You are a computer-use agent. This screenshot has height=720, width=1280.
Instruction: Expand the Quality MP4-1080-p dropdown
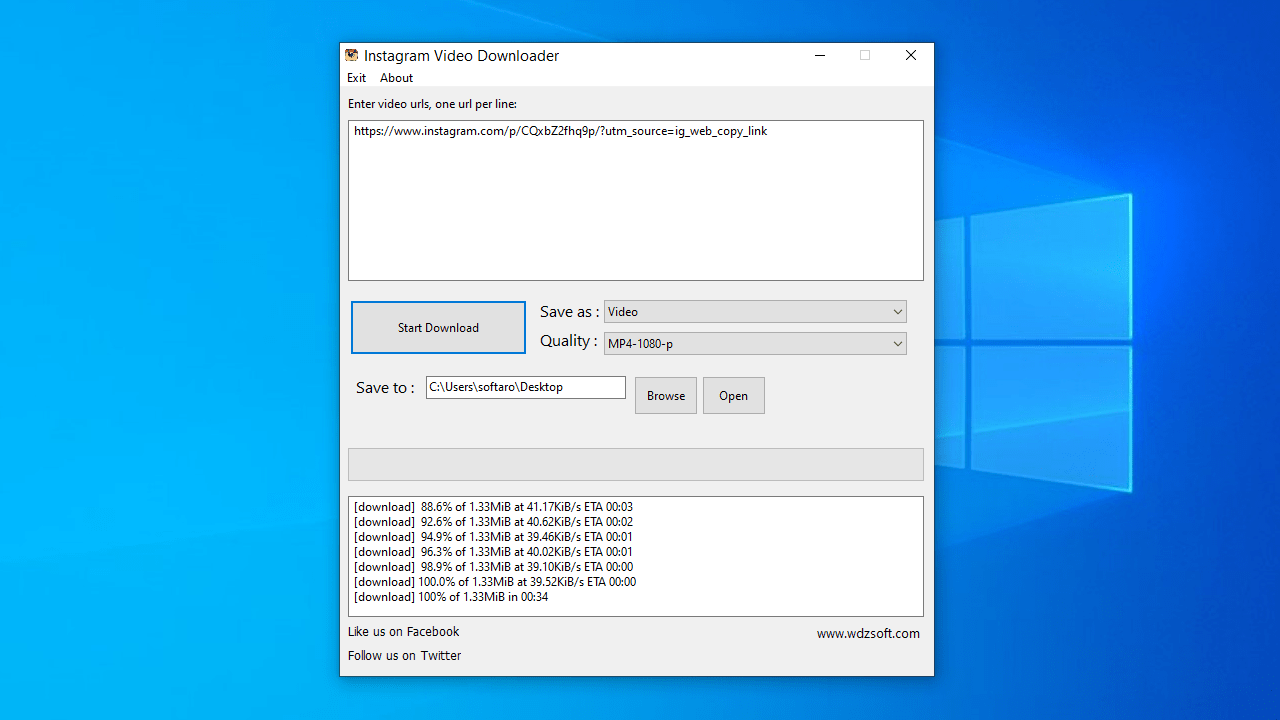click(x=755, y=344)
